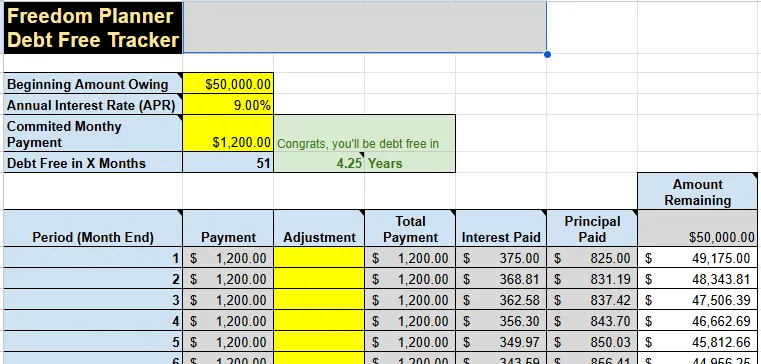Select the 362.58 interest paid cell

click(501, 299)
